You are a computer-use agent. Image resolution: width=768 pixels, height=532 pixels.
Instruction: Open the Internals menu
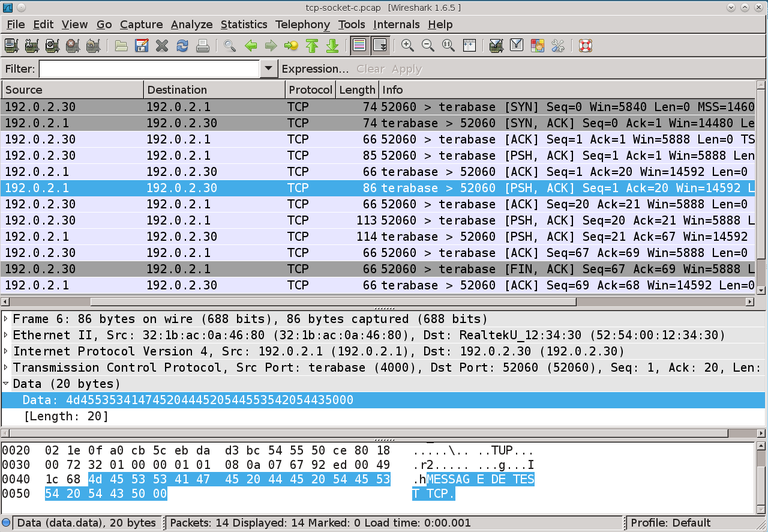[x=396, y=24]
